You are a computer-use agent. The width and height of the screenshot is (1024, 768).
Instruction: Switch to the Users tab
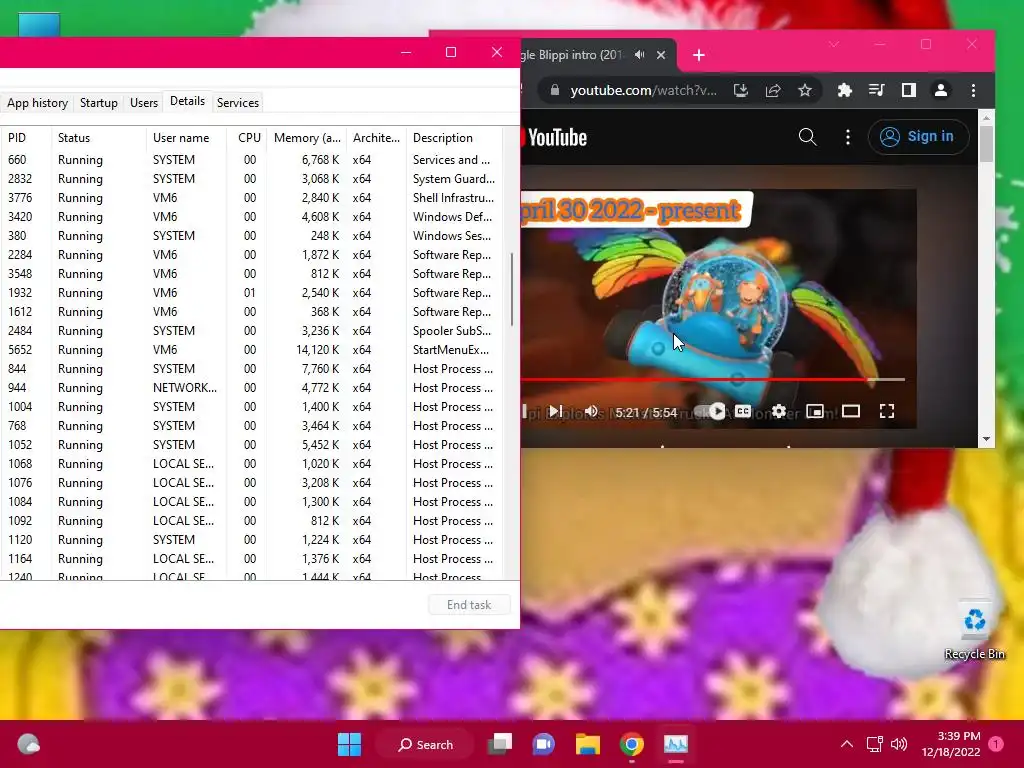click(144, 103)
